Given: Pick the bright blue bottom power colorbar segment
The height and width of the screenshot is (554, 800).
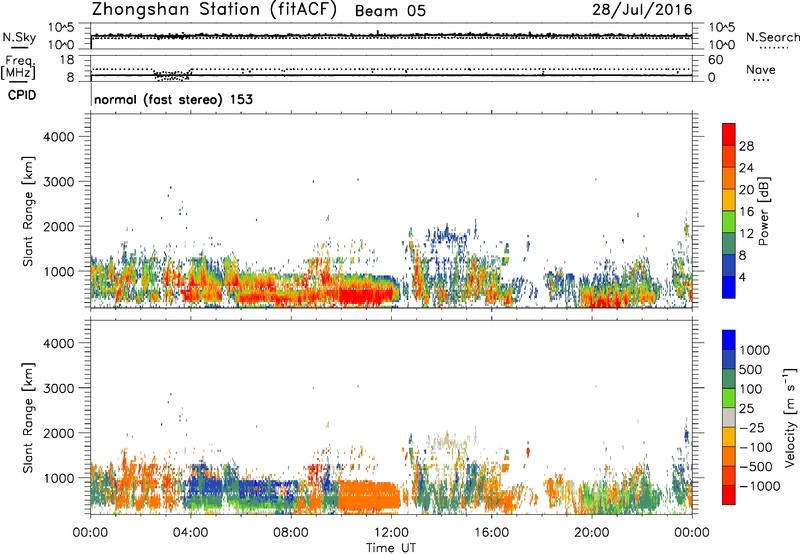Looking at the screenshot, I should pos(729,287).
